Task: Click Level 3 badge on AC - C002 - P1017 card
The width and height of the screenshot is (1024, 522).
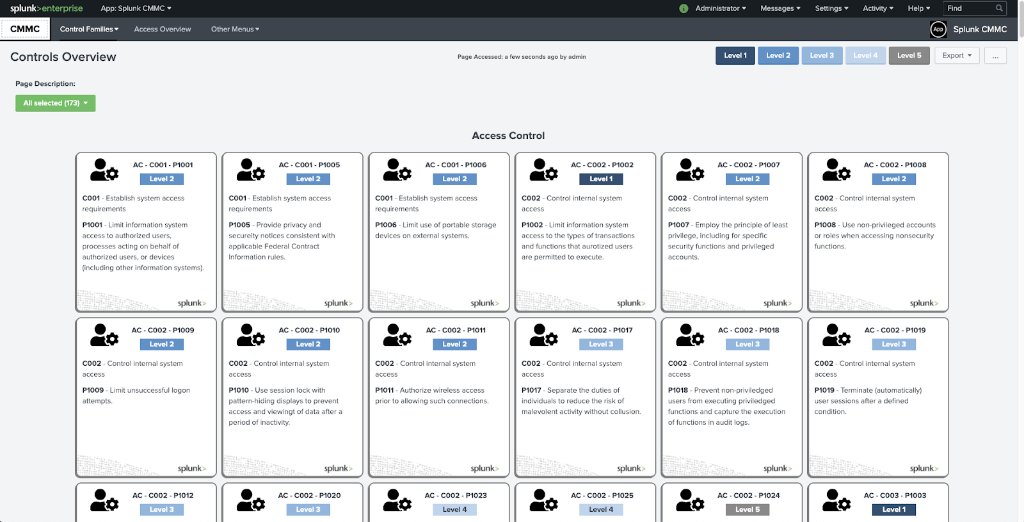Action: click(601, 344)
